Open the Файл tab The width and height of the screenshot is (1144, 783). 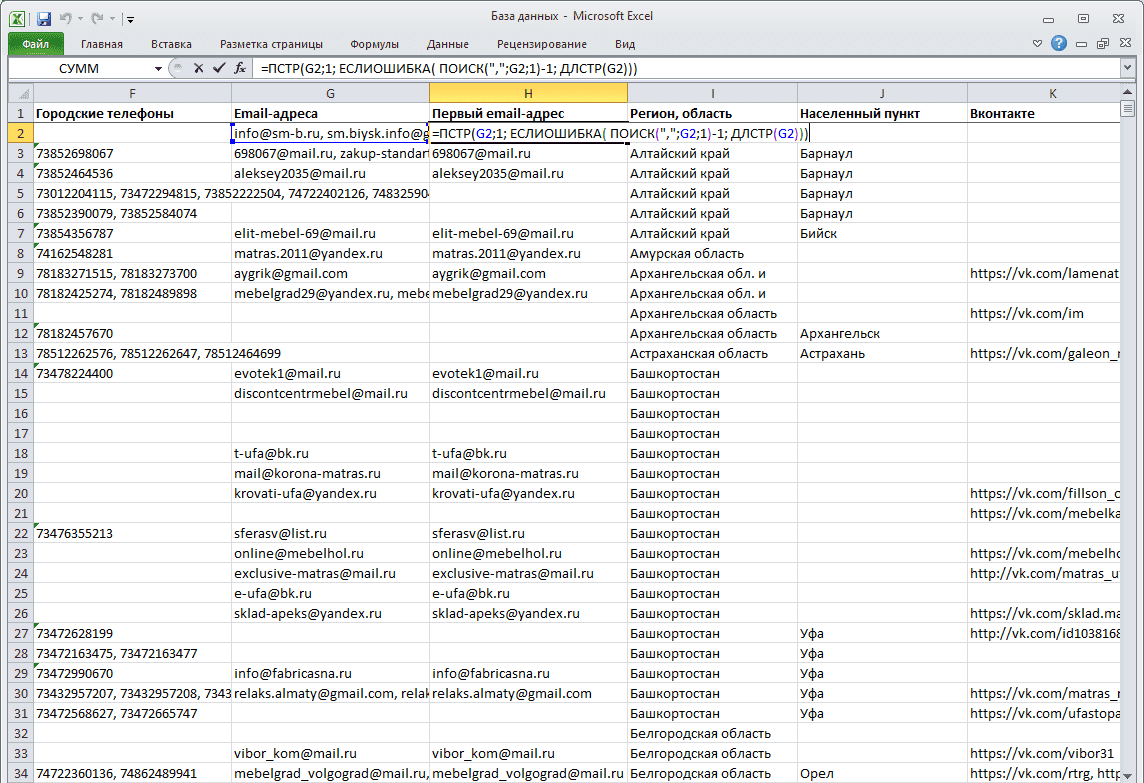[36, 44]
